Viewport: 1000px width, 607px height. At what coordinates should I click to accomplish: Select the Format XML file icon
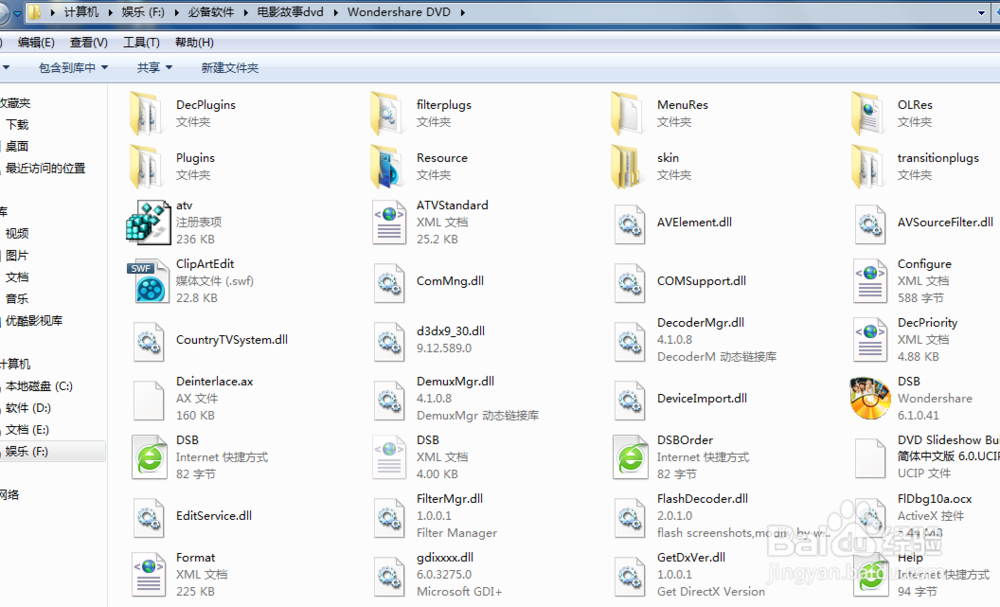[149, 574]
